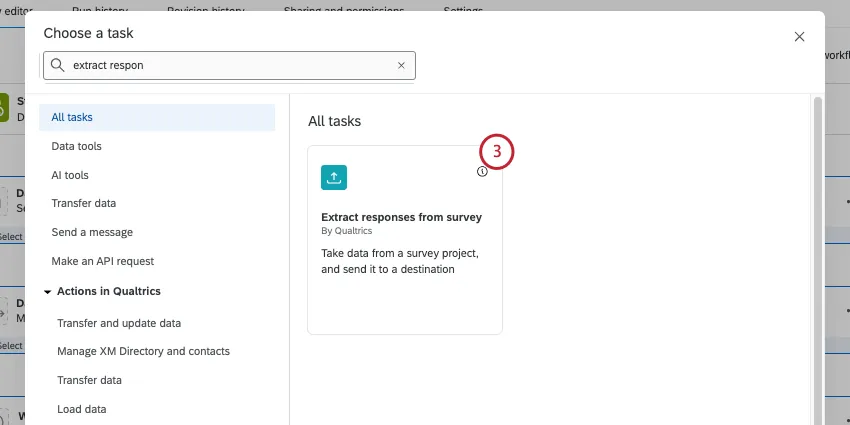Close the Choose a task dialog
Image resolution: width=850 pixels, height=425 pixels.
pos(799,36)
